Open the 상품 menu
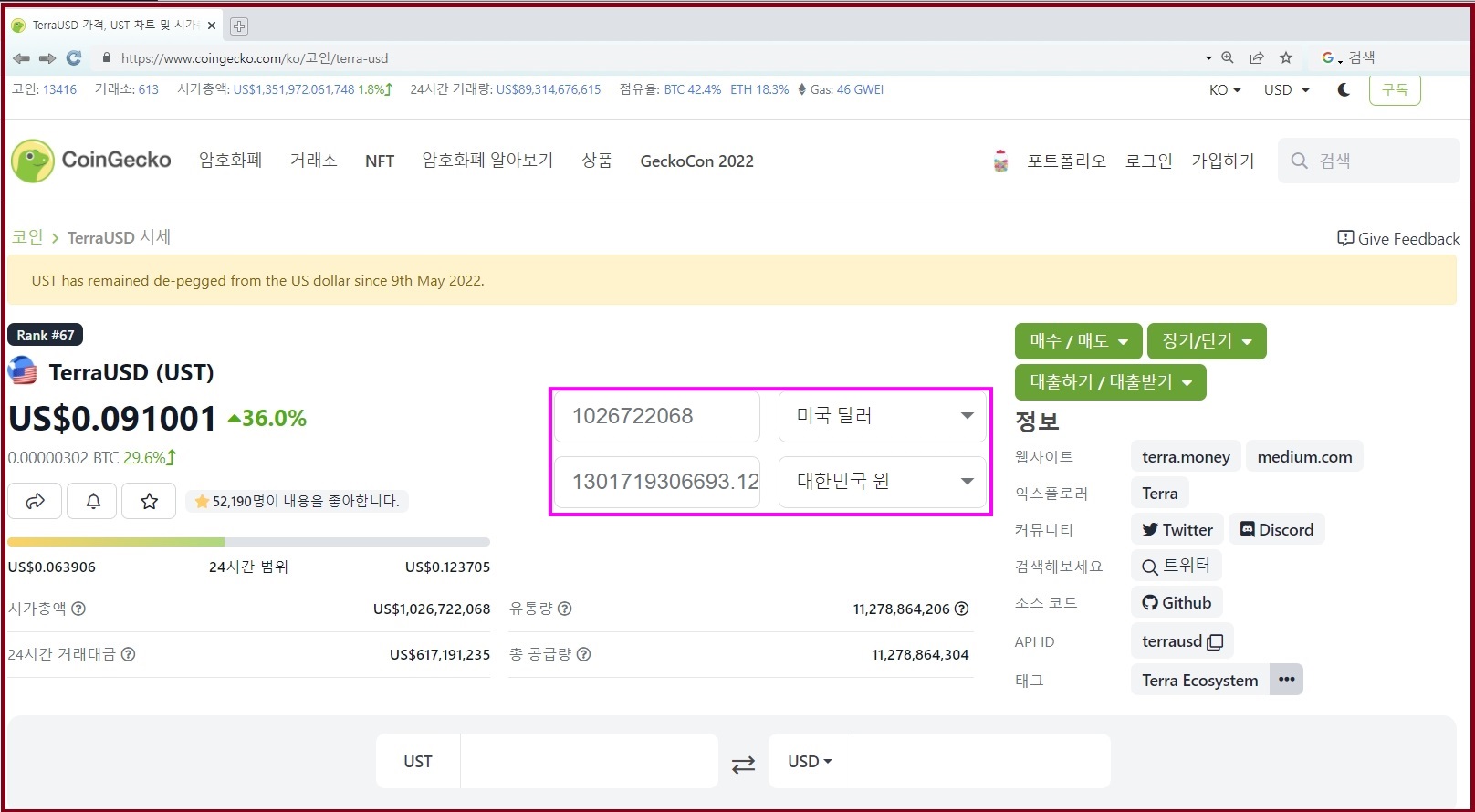Screen dimensions: 1475x812 [597, 161]
